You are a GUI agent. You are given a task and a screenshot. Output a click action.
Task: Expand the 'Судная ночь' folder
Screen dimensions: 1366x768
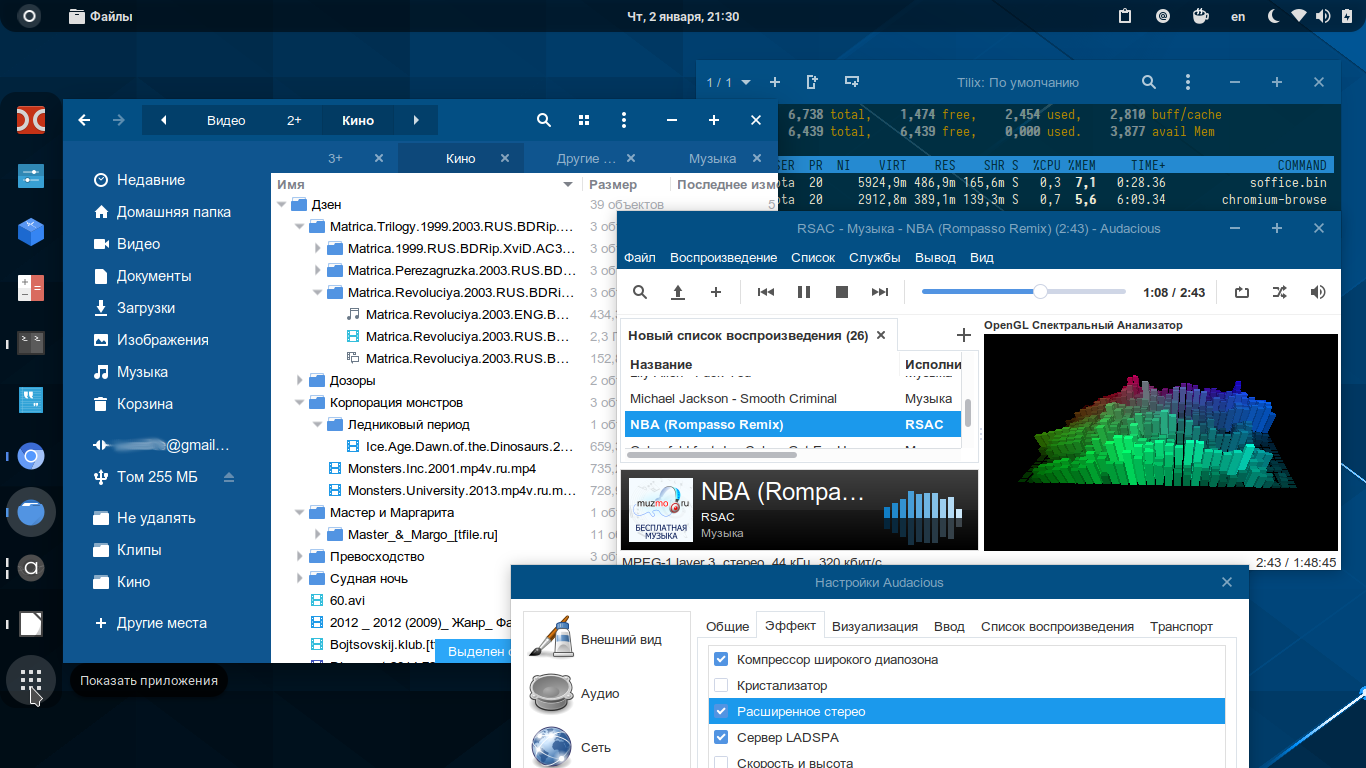pos(300,578)
